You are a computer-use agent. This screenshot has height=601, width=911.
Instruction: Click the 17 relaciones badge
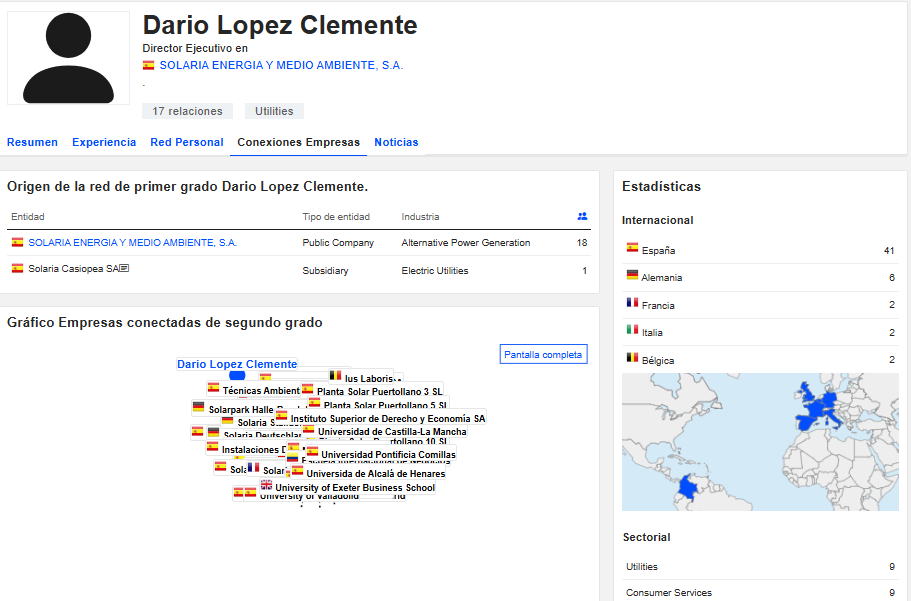(x=187, y=111)
